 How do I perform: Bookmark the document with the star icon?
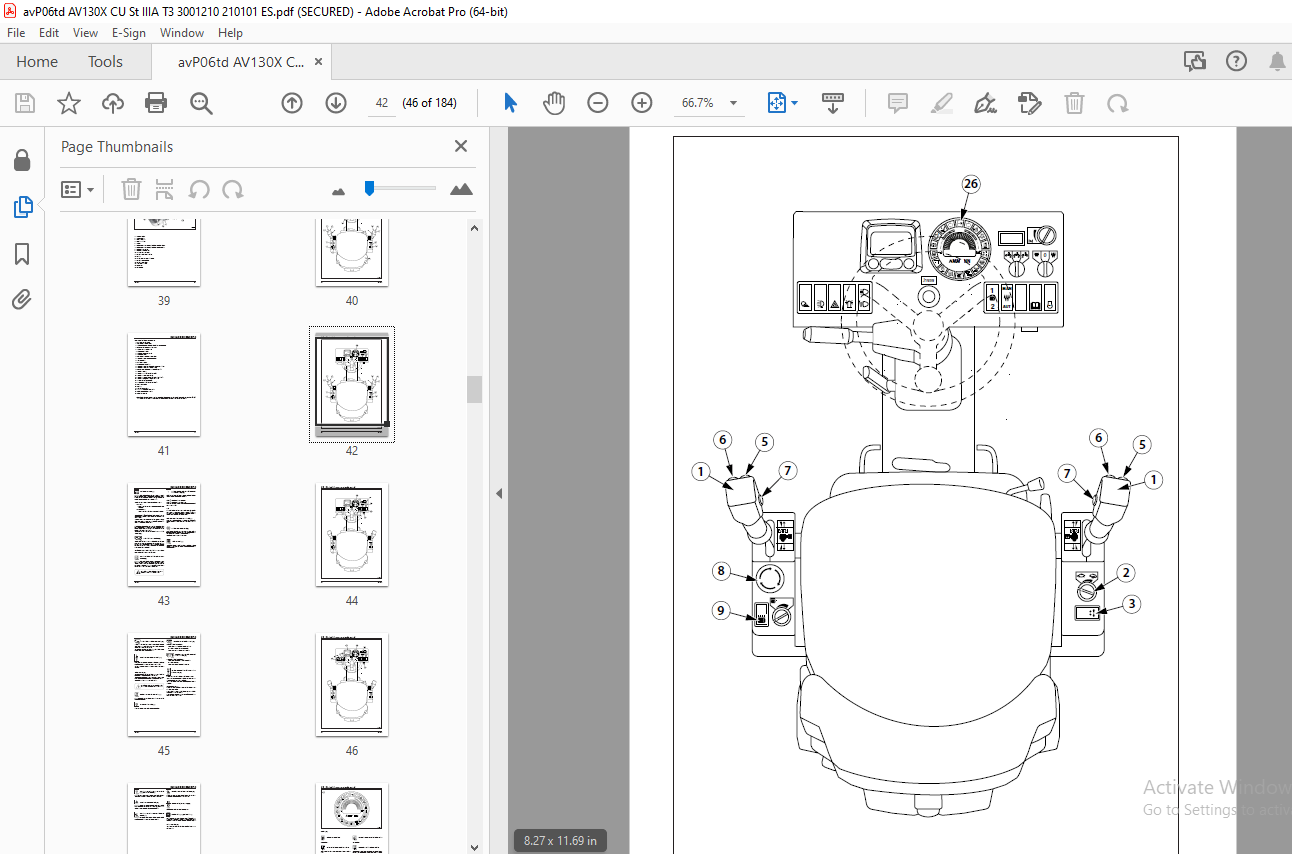[x=68, y=103]
